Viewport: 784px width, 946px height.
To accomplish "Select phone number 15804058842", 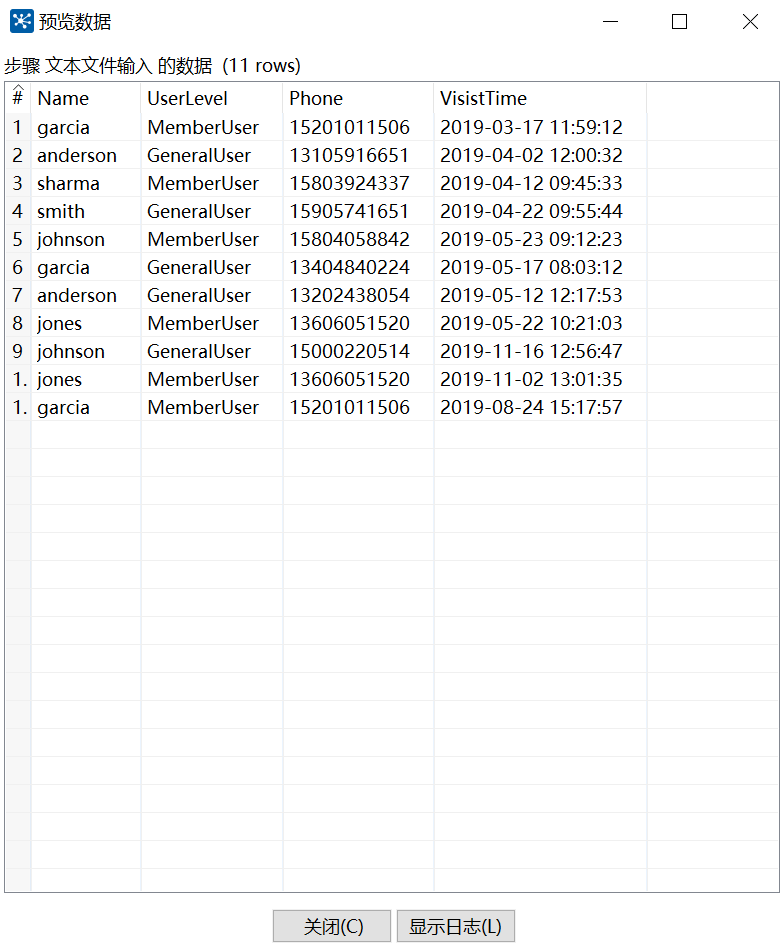I will coord(359,240).
